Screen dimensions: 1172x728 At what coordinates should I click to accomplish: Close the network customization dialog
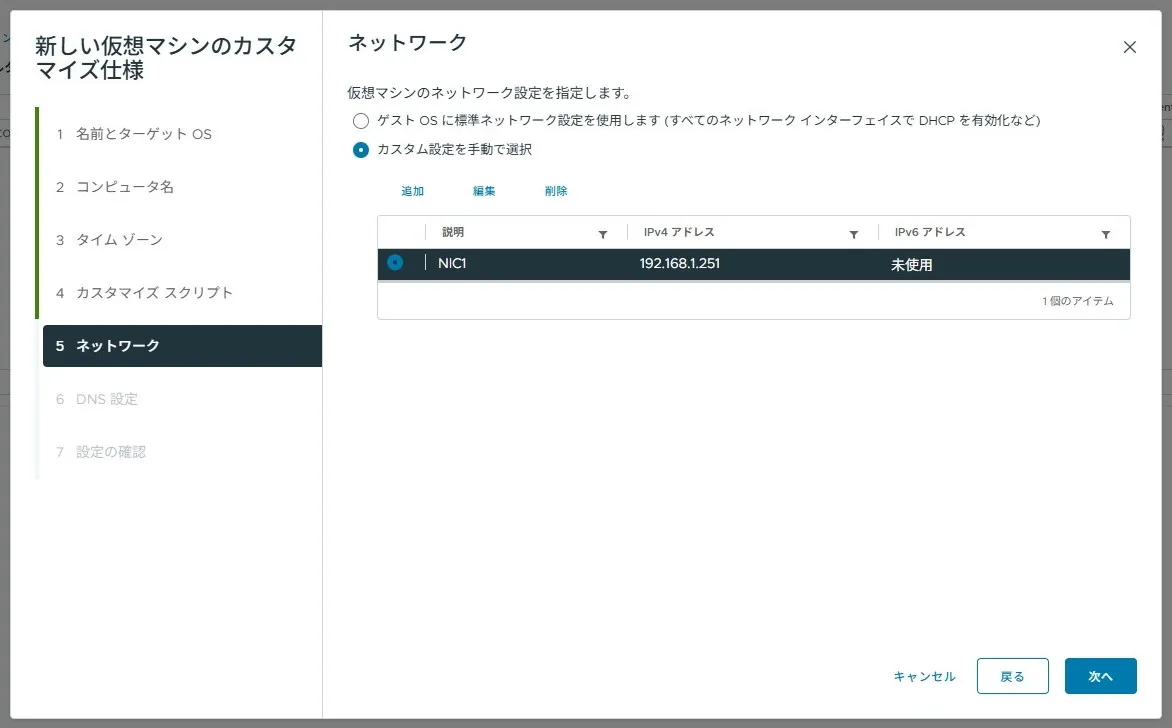click(x=1129, y=47)
